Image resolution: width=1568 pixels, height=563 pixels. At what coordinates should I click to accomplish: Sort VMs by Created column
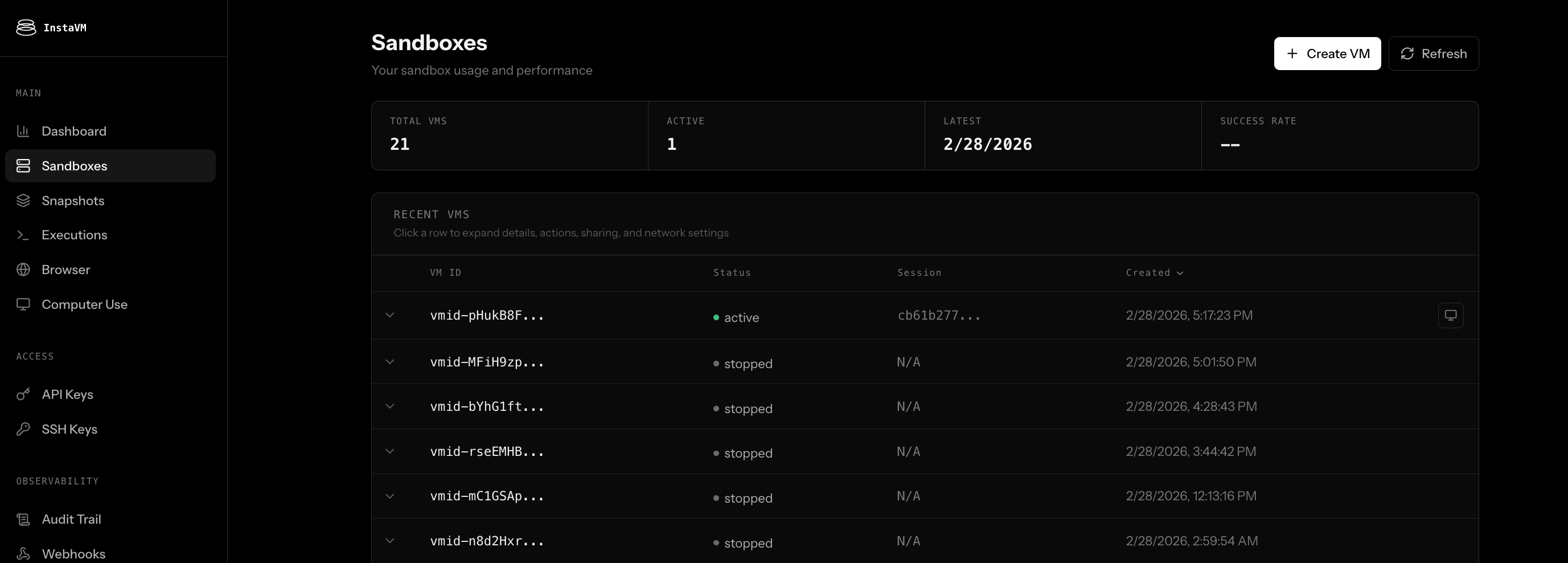(x=1154, y=273)
